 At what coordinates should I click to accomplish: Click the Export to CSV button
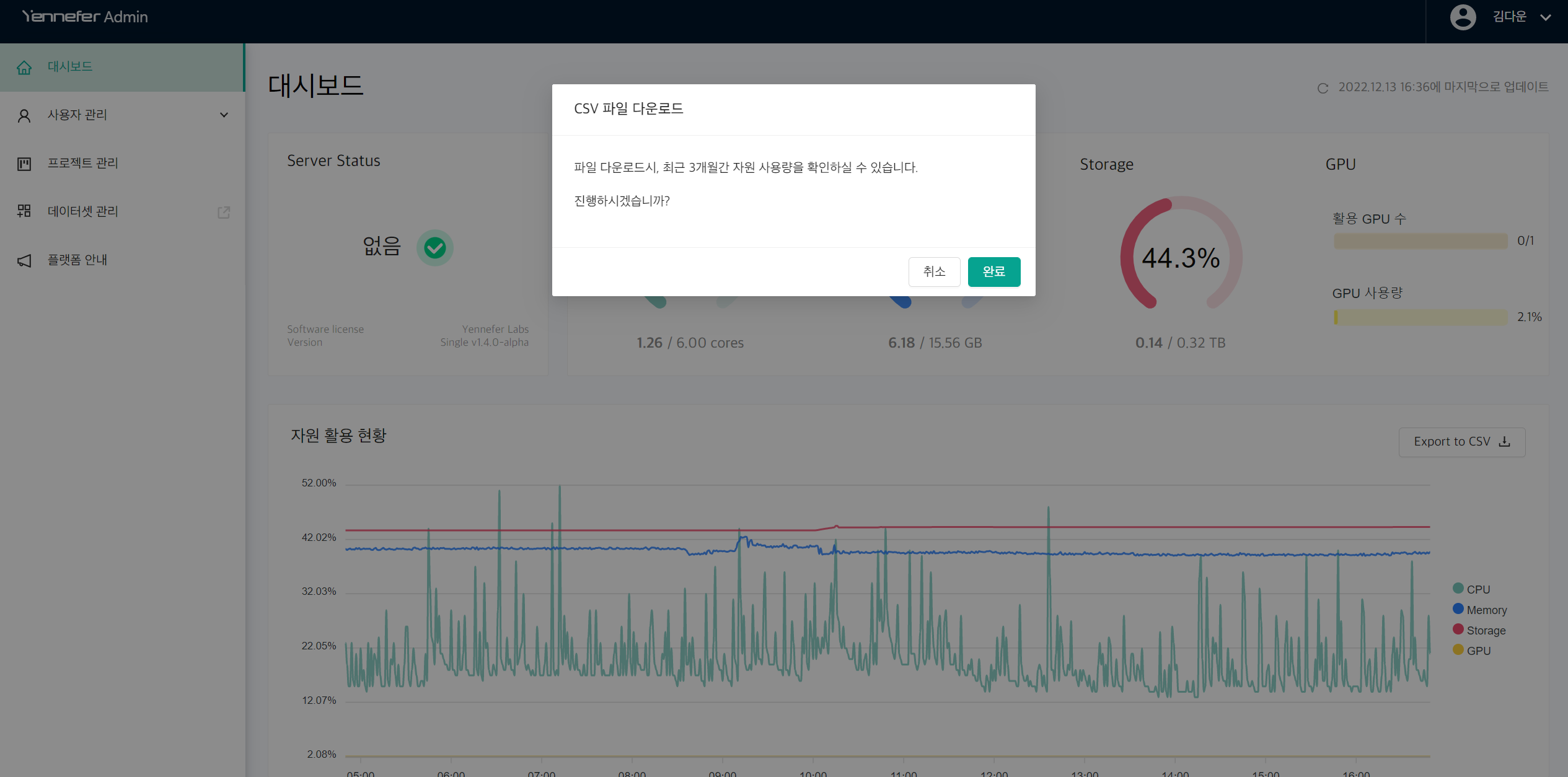1461,442
